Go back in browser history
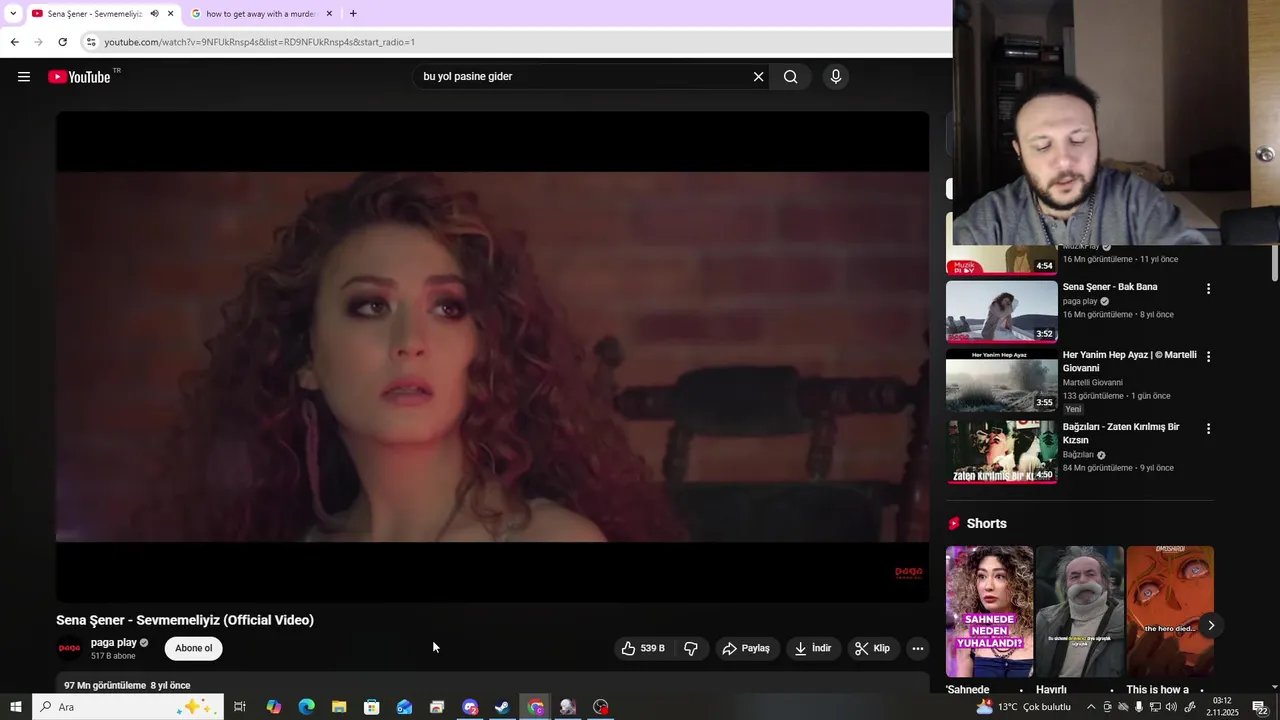Viewport: 1280px width, 720px height. (x=15, y=42)
